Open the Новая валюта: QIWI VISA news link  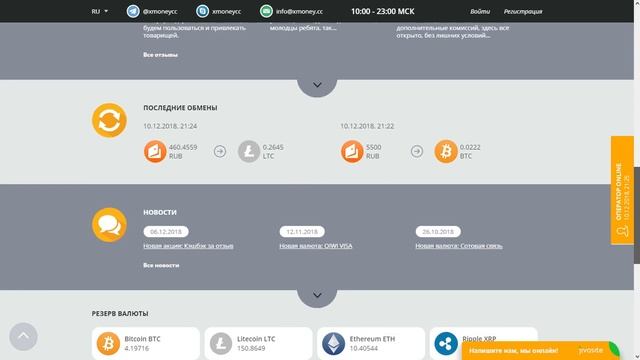click(x=316, y=246)
